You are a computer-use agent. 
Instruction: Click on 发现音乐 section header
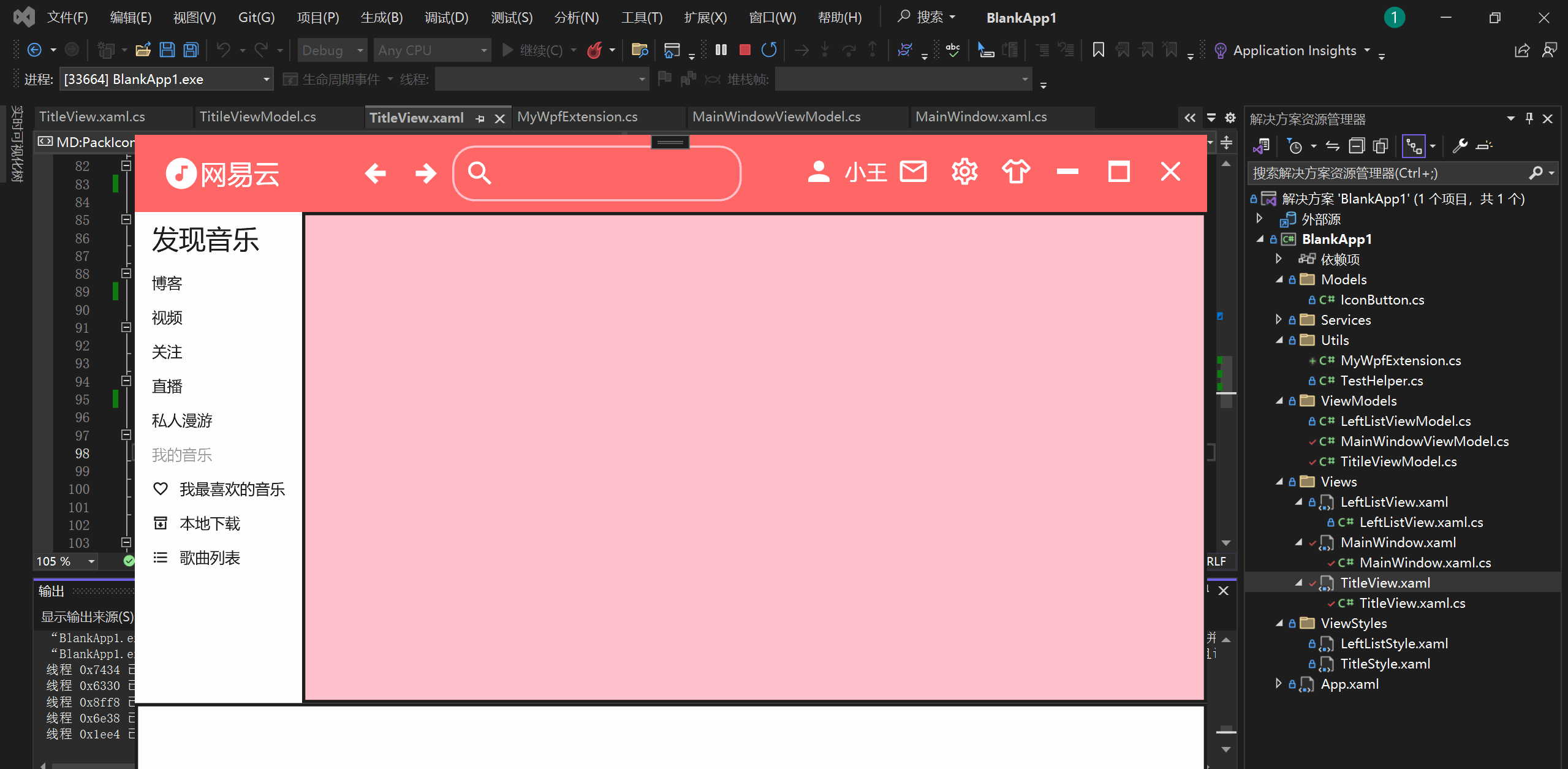pyautogui.click(x=206, y=238)
